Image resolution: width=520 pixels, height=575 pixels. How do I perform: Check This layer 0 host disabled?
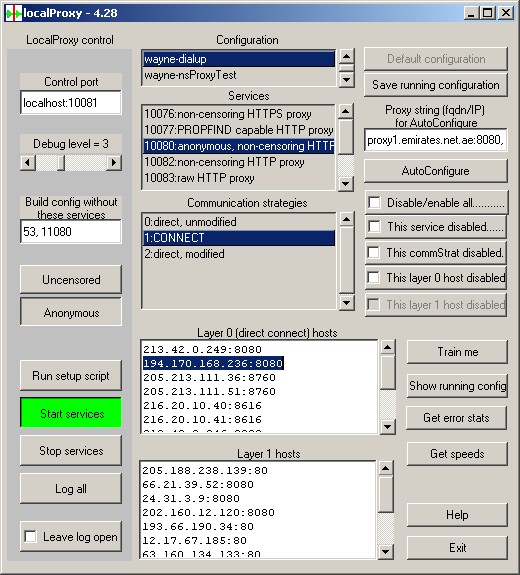click(374, 278)
